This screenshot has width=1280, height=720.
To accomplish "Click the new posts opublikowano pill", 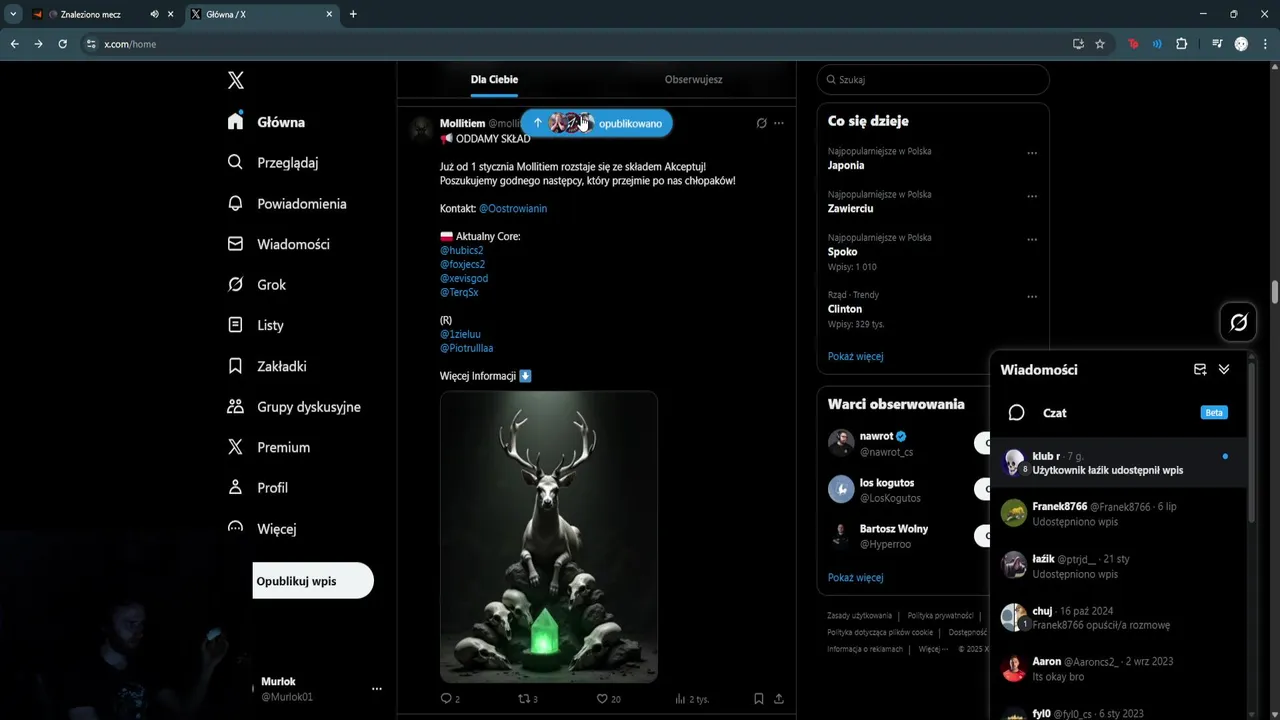I will (597, 123).
